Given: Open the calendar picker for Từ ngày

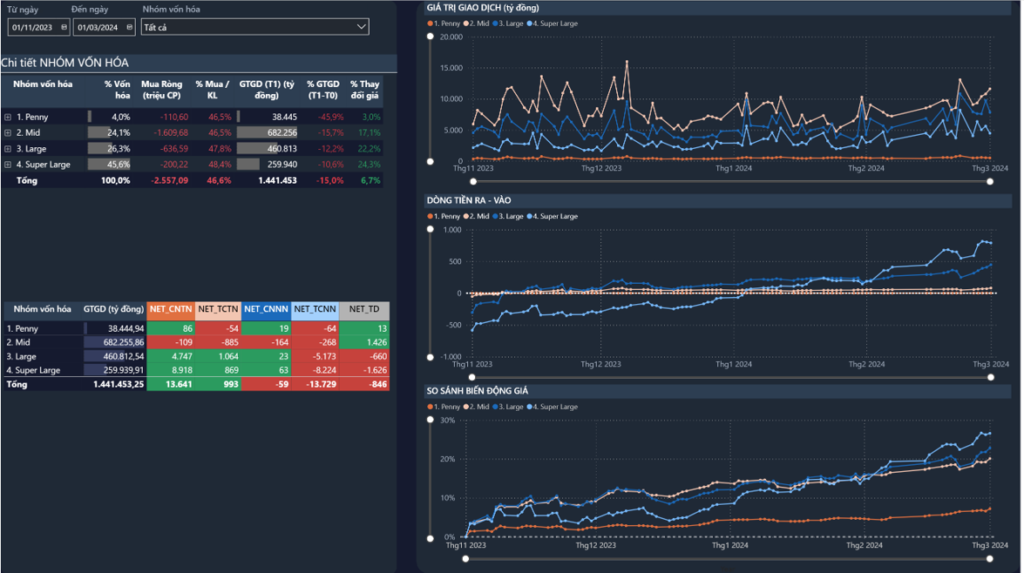Looking at the screenshot, I should coord(64,27).
